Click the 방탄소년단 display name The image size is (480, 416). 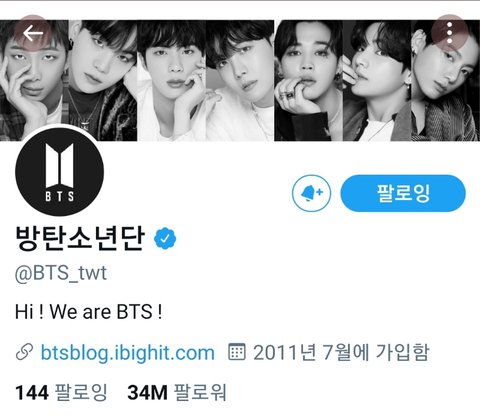tap(80, 238)
